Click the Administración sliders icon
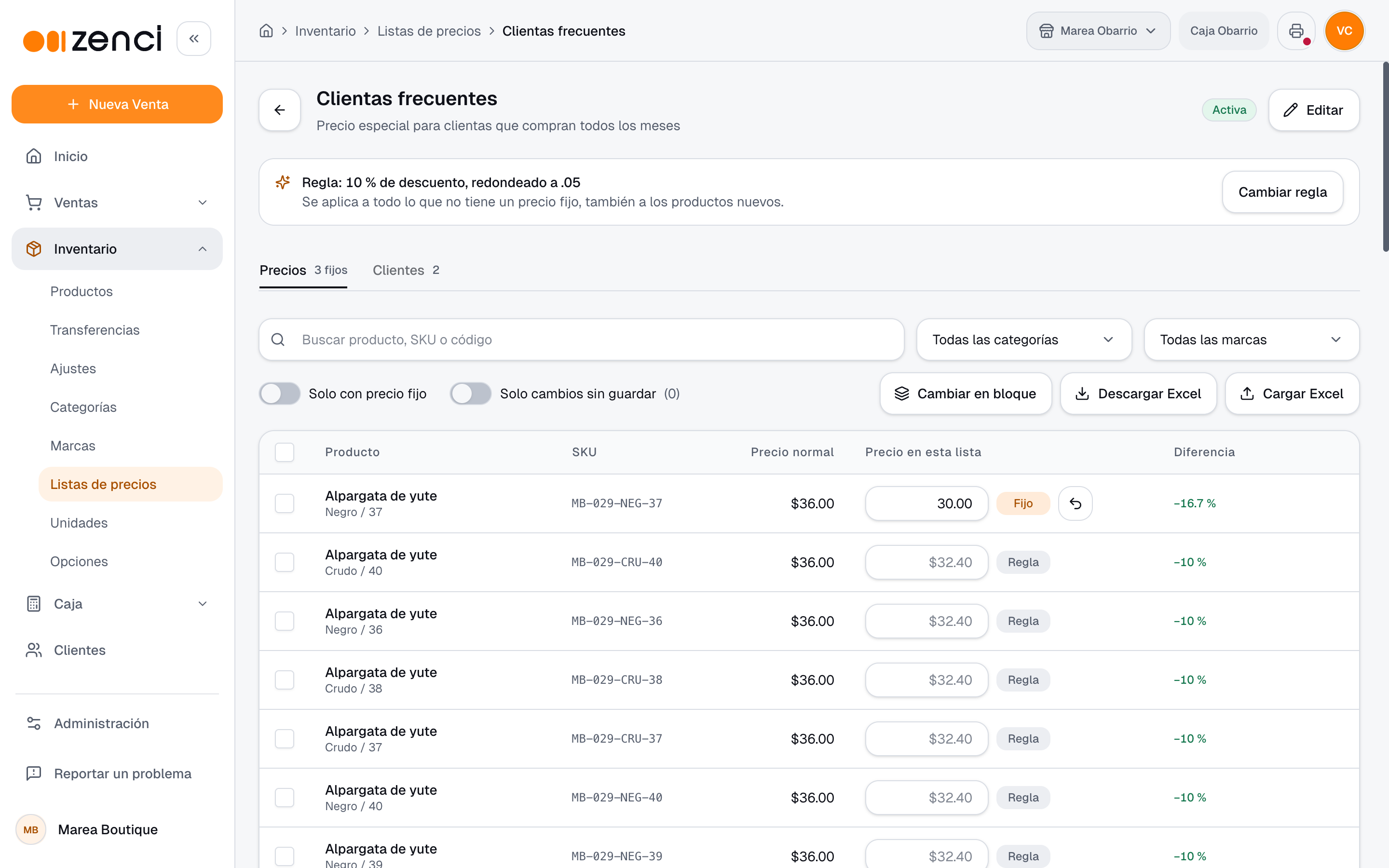Viewport: 1389px width, 868px height. click(x=34, y=723)
